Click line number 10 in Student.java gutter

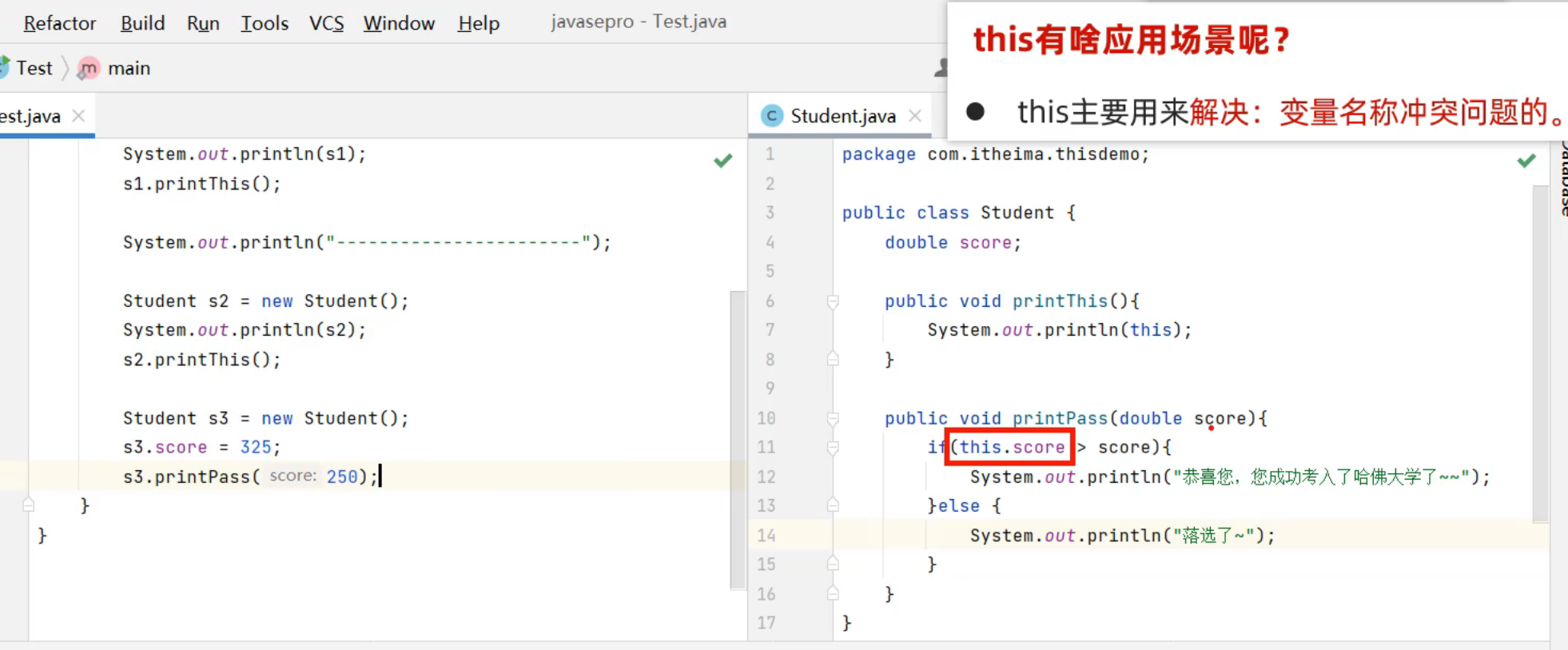click(x=766, y=418)
